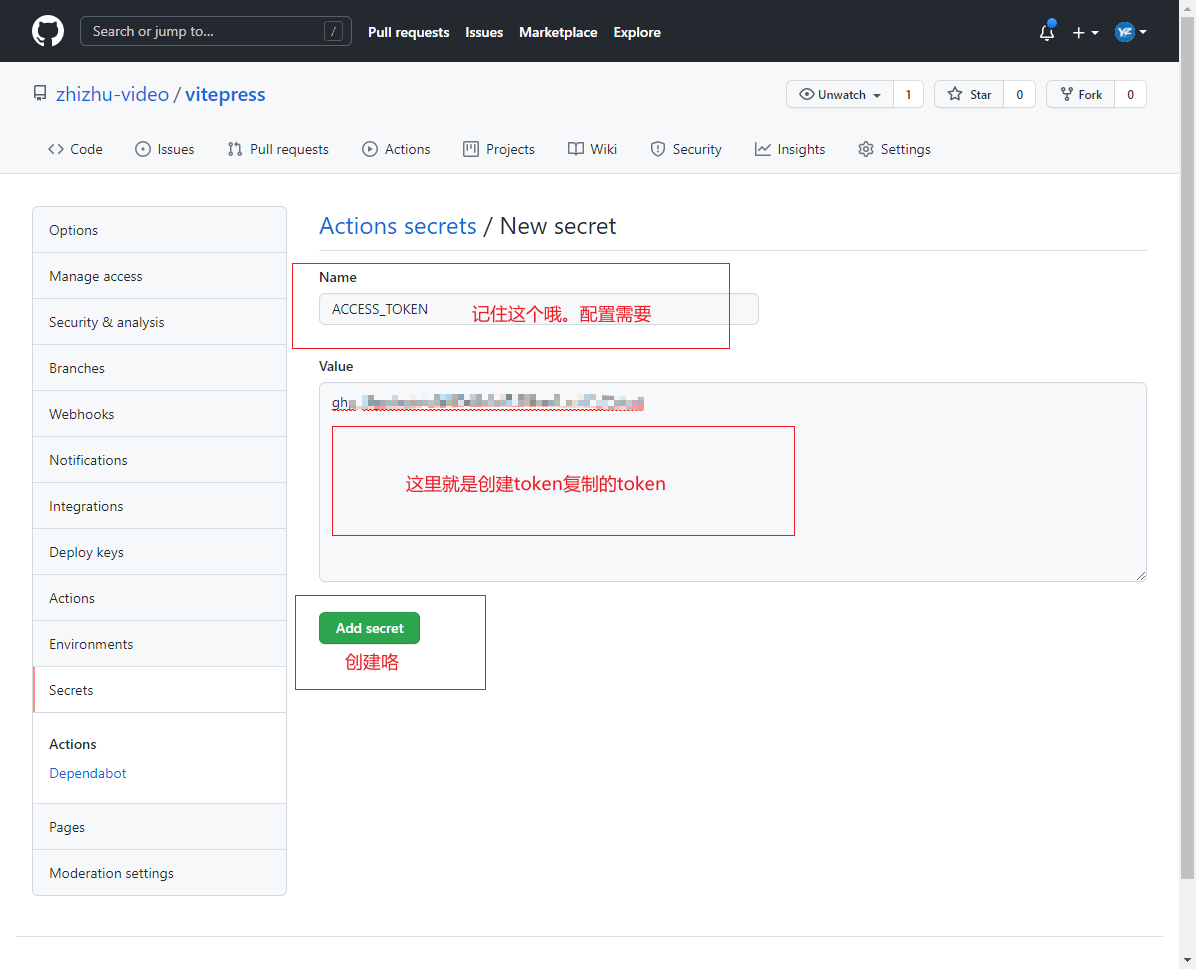The image size is (1196, 969).
Task: Switch to the repo Actions tab
Action: (x=397, y=149)
